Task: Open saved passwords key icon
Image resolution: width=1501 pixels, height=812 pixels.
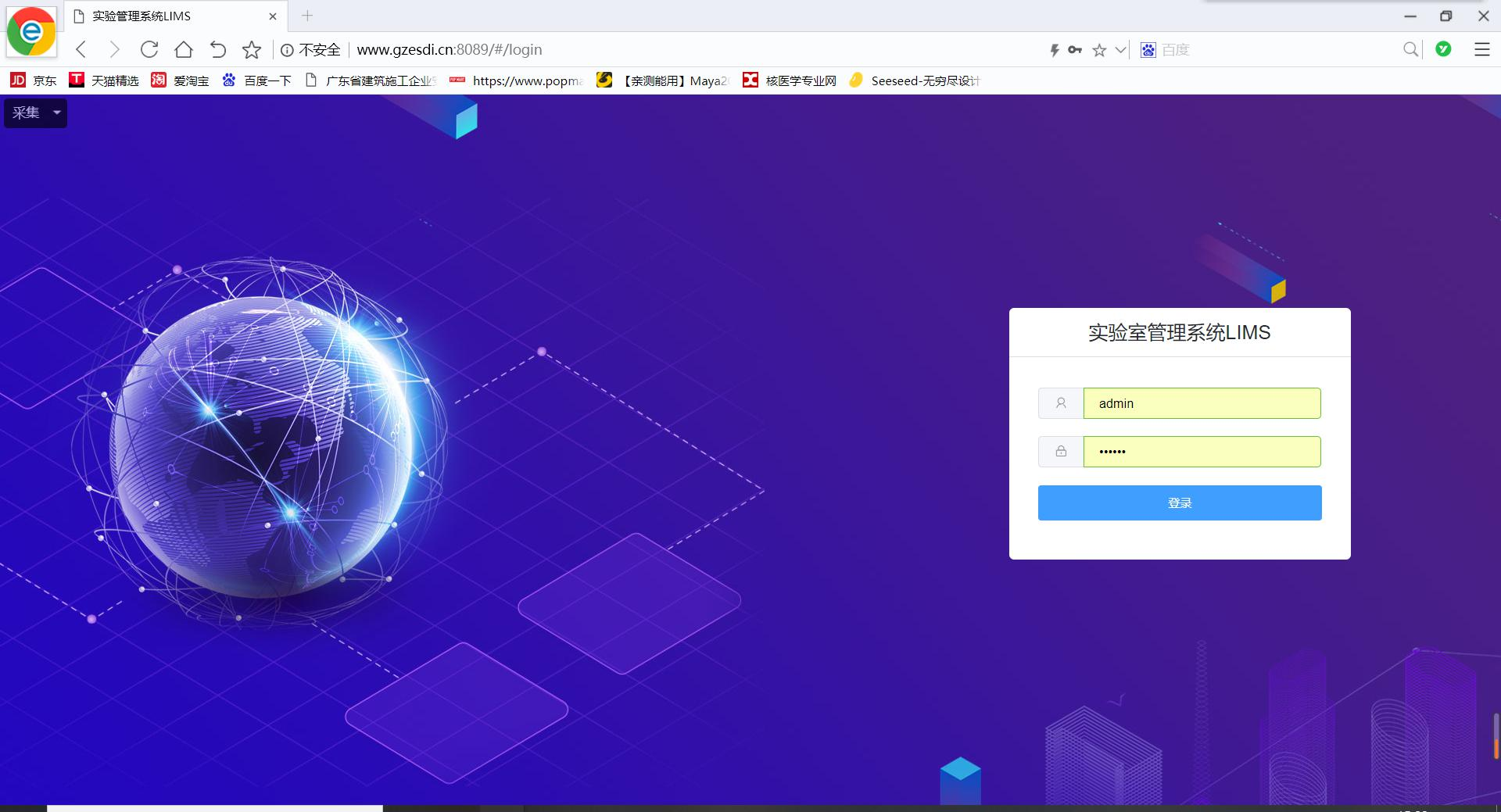Action: coord(1075,50)
